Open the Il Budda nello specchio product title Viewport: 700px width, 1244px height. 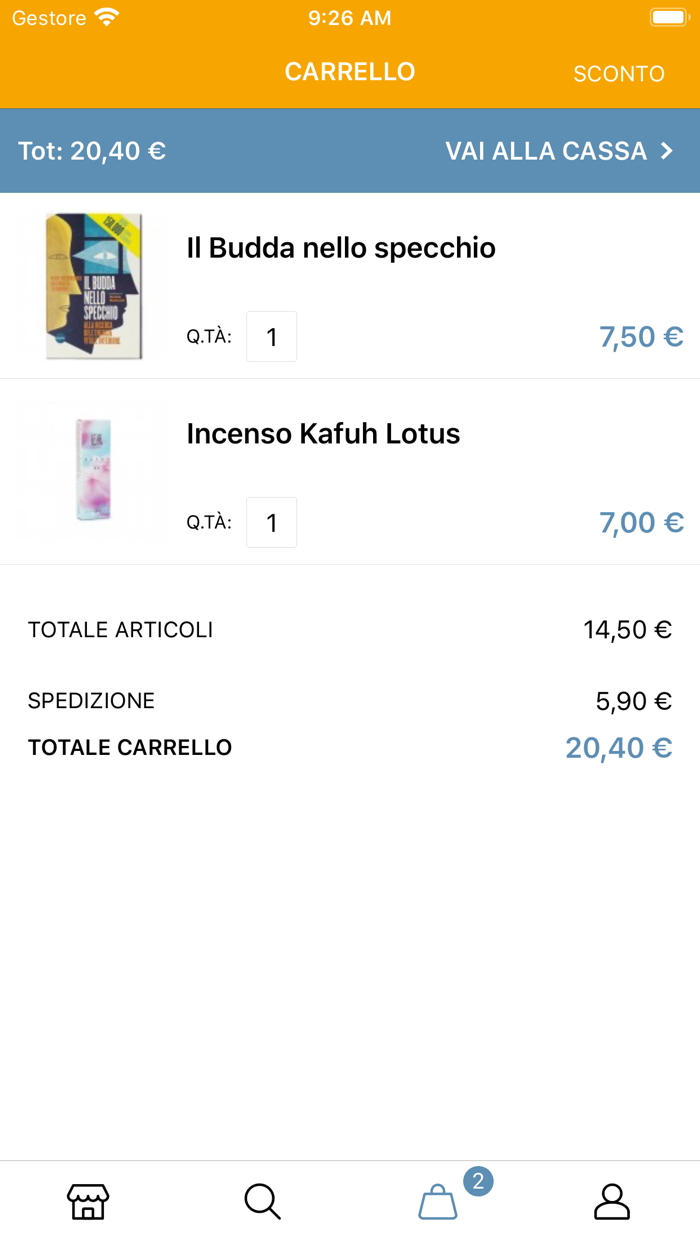[x=340, y=247]
